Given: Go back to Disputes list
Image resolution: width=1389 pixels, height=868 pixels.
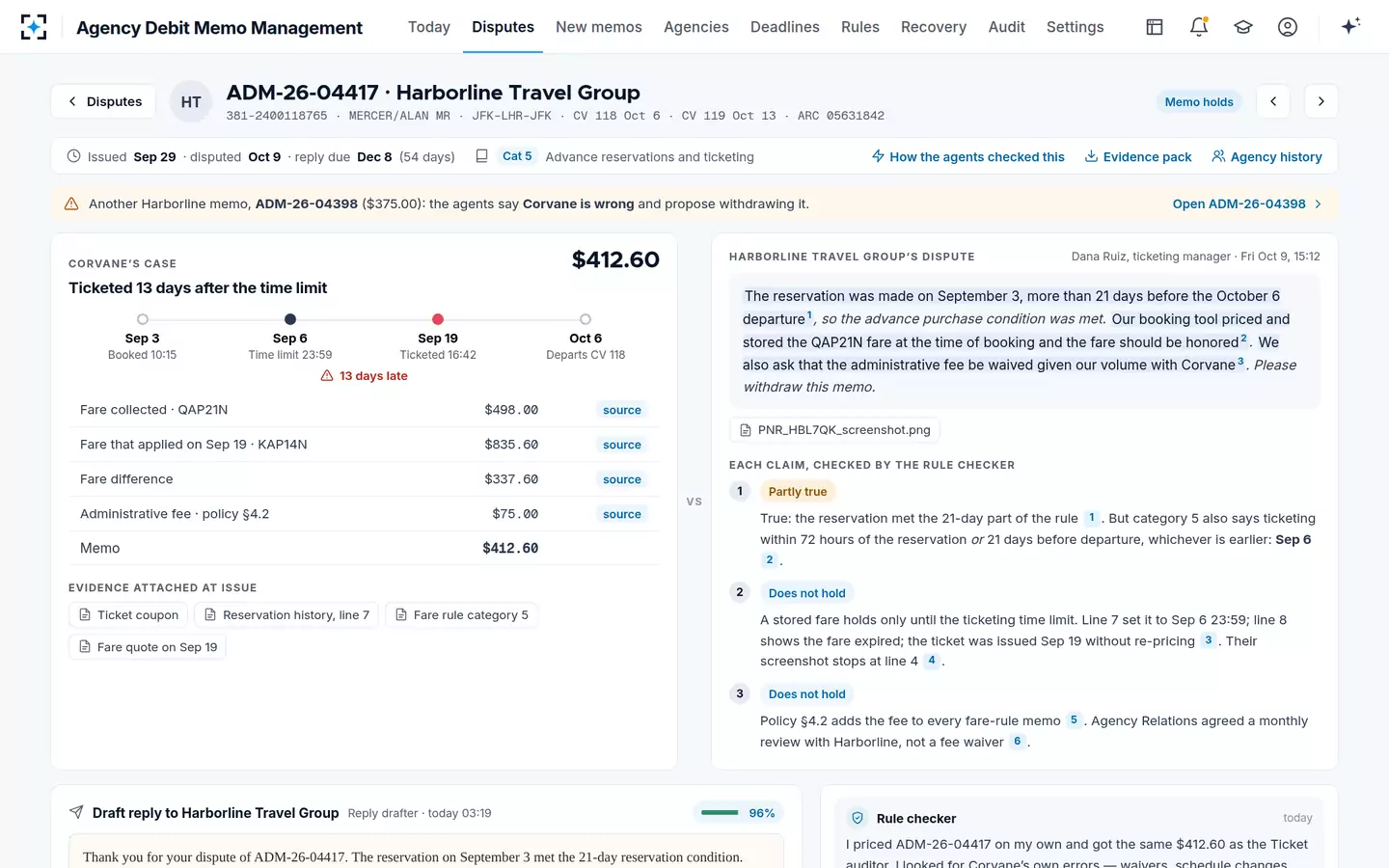Looking at the screenshot, I should 103,101.
